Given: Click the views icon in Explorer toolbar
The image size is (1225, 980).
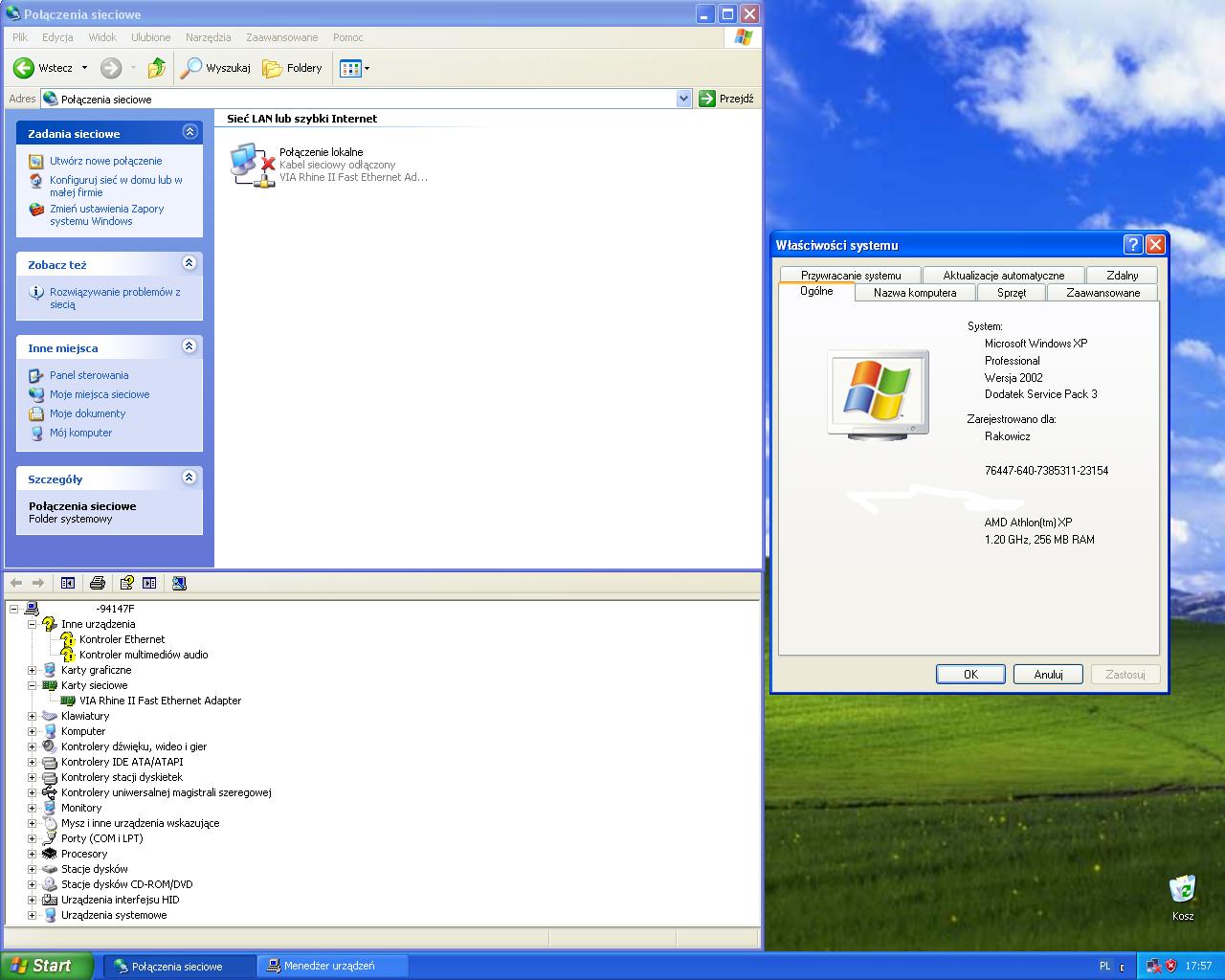Looking at the screenshot, I should pos(350,68).
